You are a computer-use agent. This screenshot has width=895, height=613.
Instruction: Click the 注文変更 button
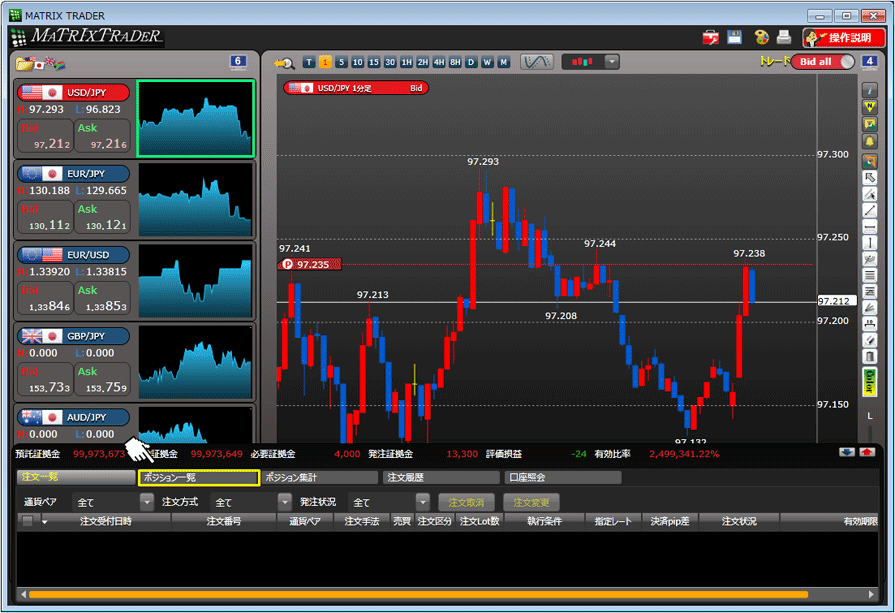click(x=531, y=502)
